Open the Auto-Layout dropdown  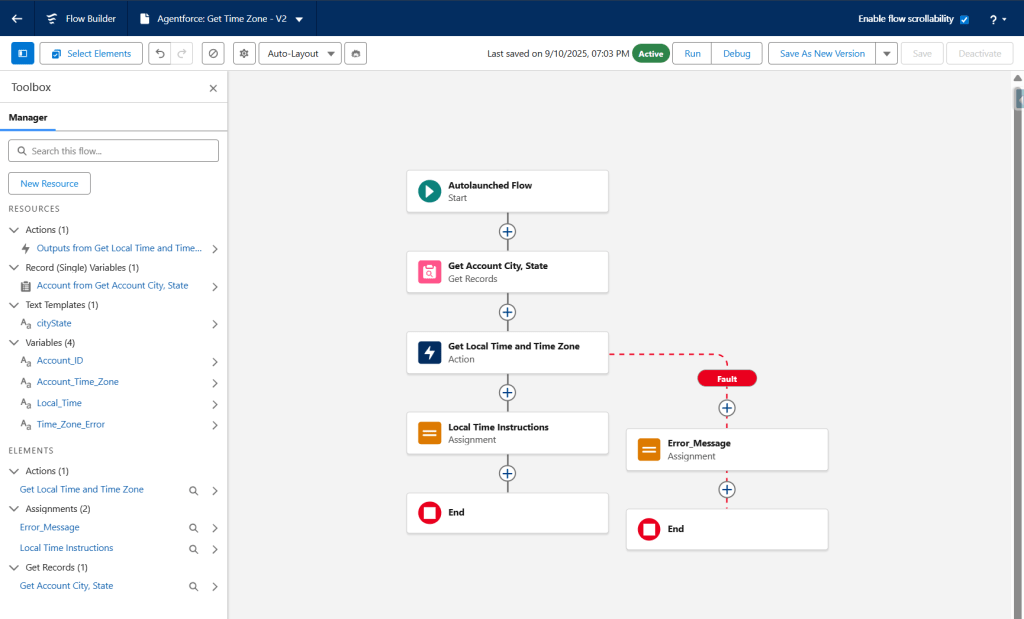[x=300, y=53]
